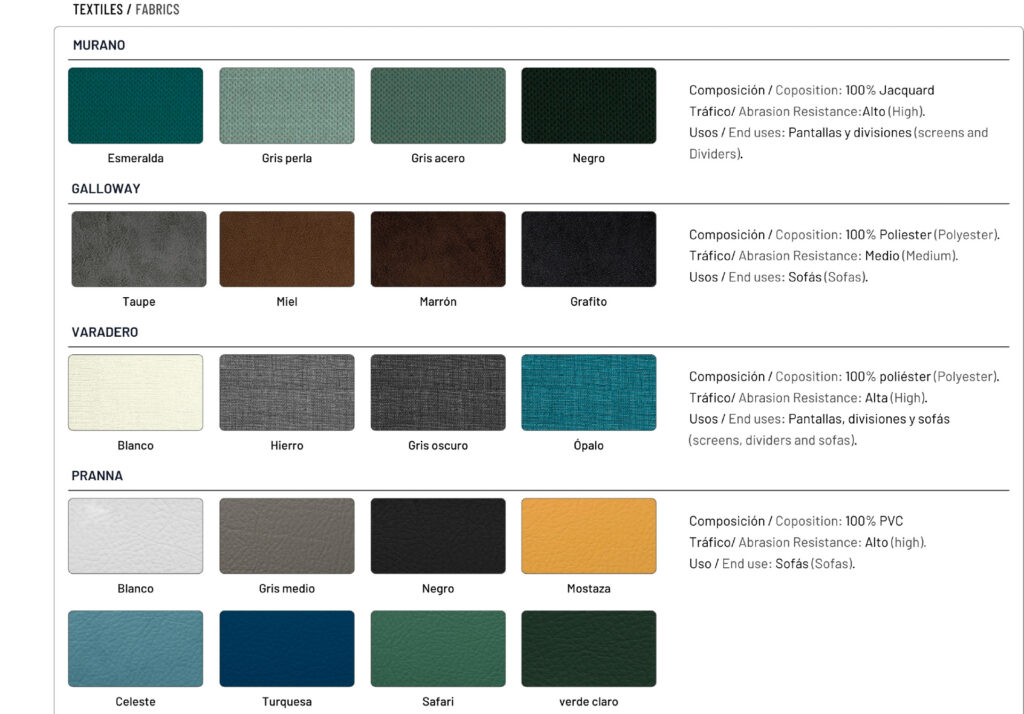The height and width of the screenshot is (714, 1024).
Task: Click the Miel brown swatch
Action: [x=286, y=249]
